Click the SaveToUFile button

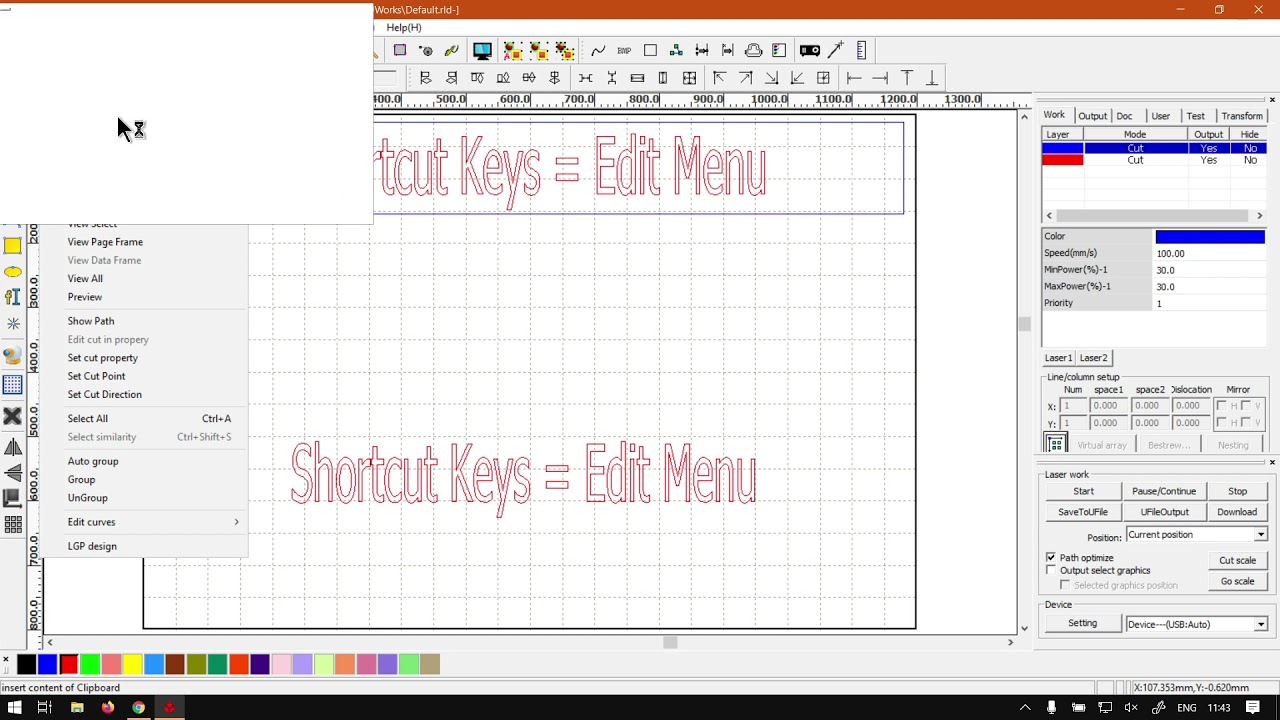pyautogui.click(x=1083, y=512)
